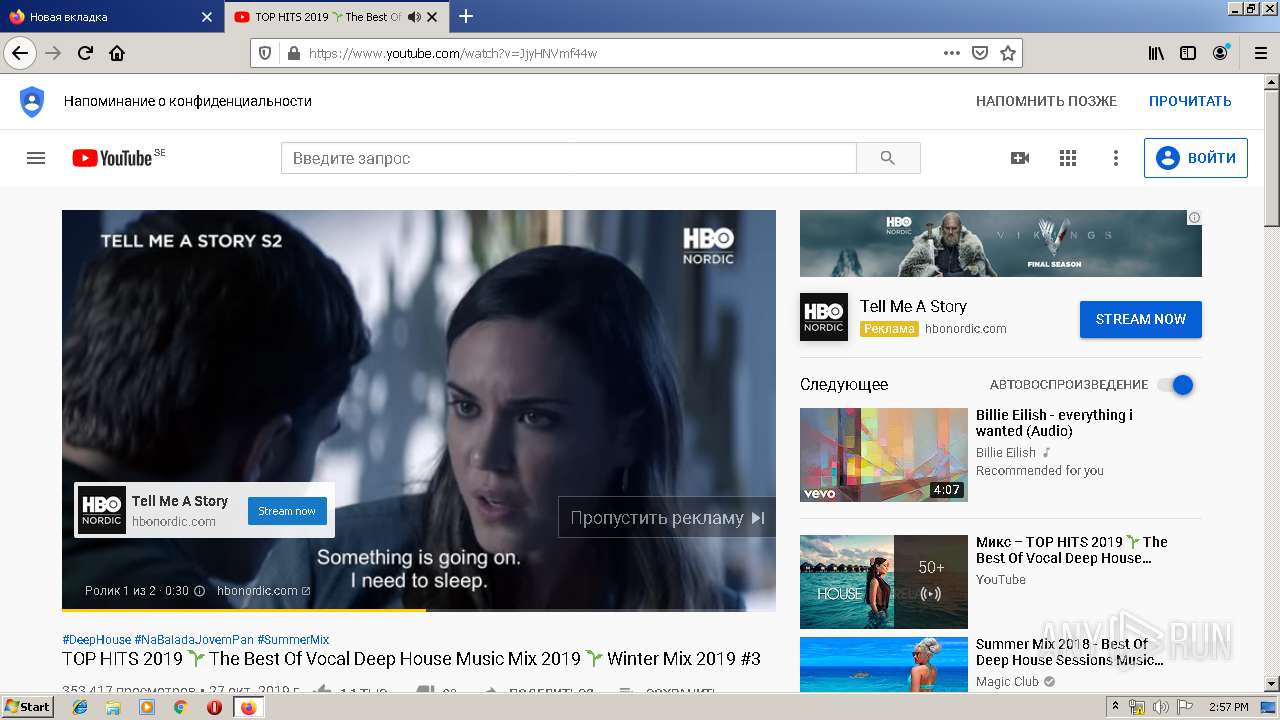Image resolution: width=1280 pixels, height=720 pixels.
Task: Open the Firefox library
Action: pos(1156,53)
